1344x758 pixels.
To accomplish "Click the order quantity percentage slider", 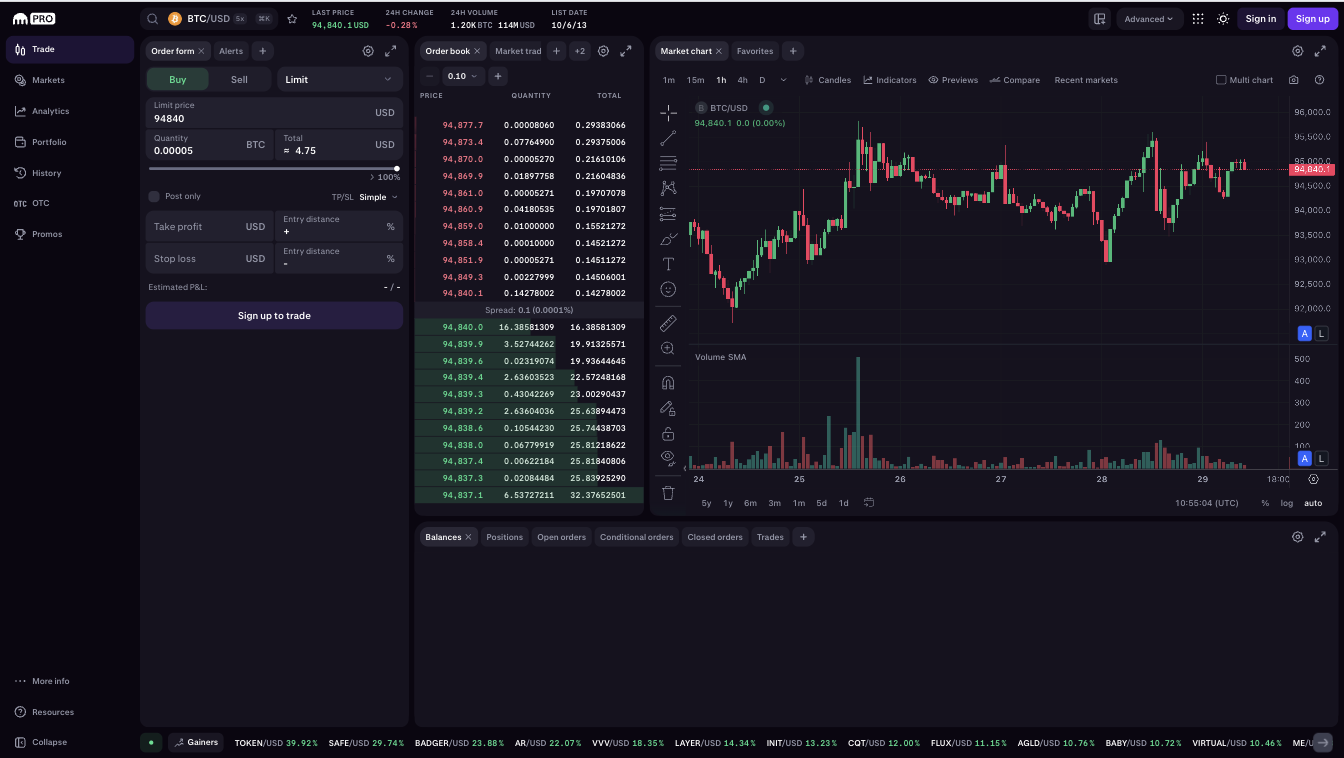I will 273,168.
